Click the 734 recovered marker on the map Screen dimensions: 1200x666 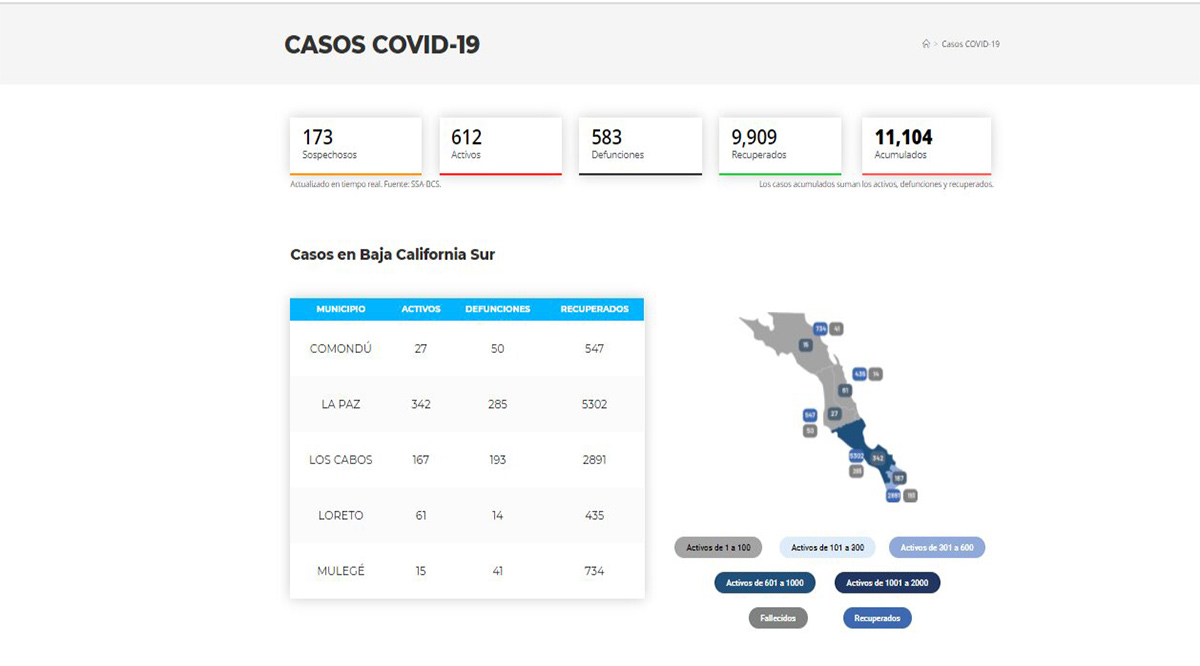pyautogui.click(x=820, y=329)
